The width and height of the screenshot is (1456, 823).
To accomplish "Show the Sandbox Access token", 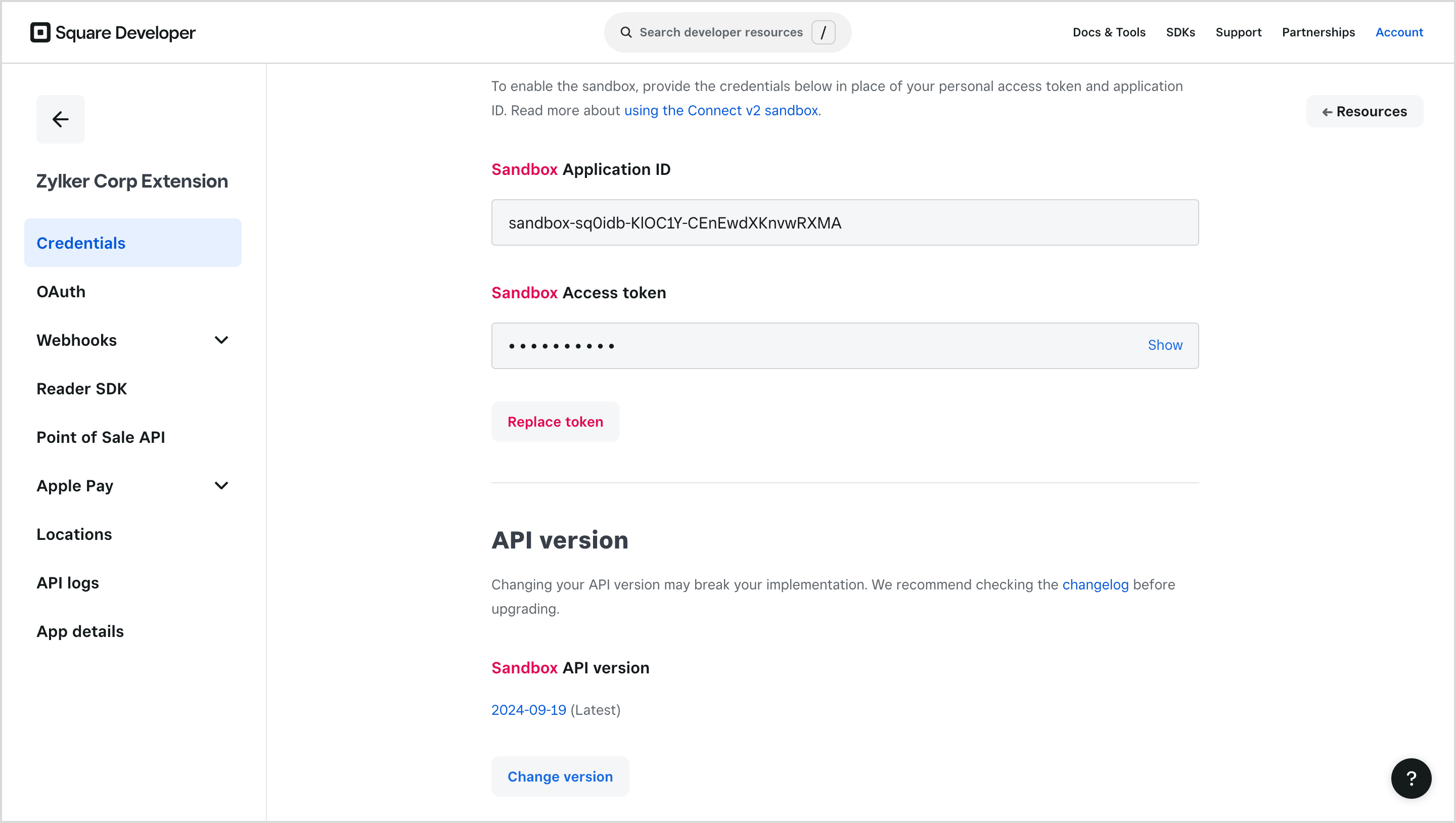I will point(1164,345).
